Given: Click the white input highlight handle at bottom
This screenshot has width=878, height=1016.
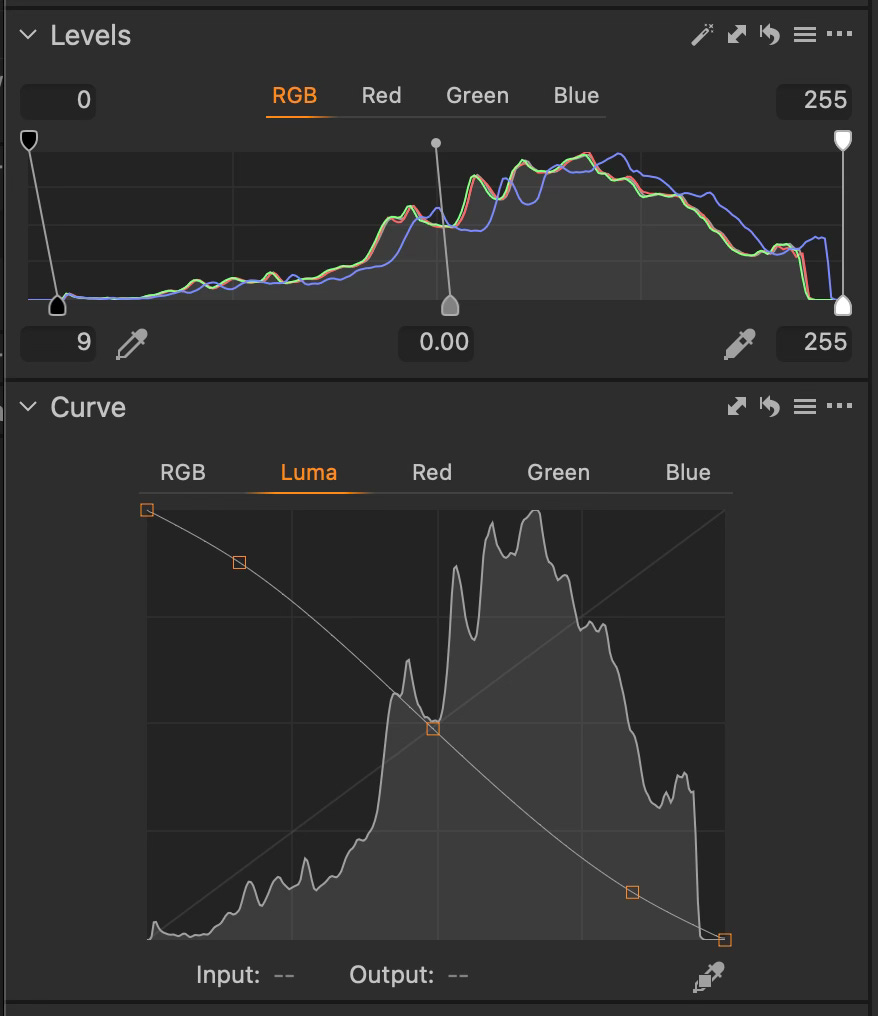Looking at the screenshot, I should tap(842, 305).
